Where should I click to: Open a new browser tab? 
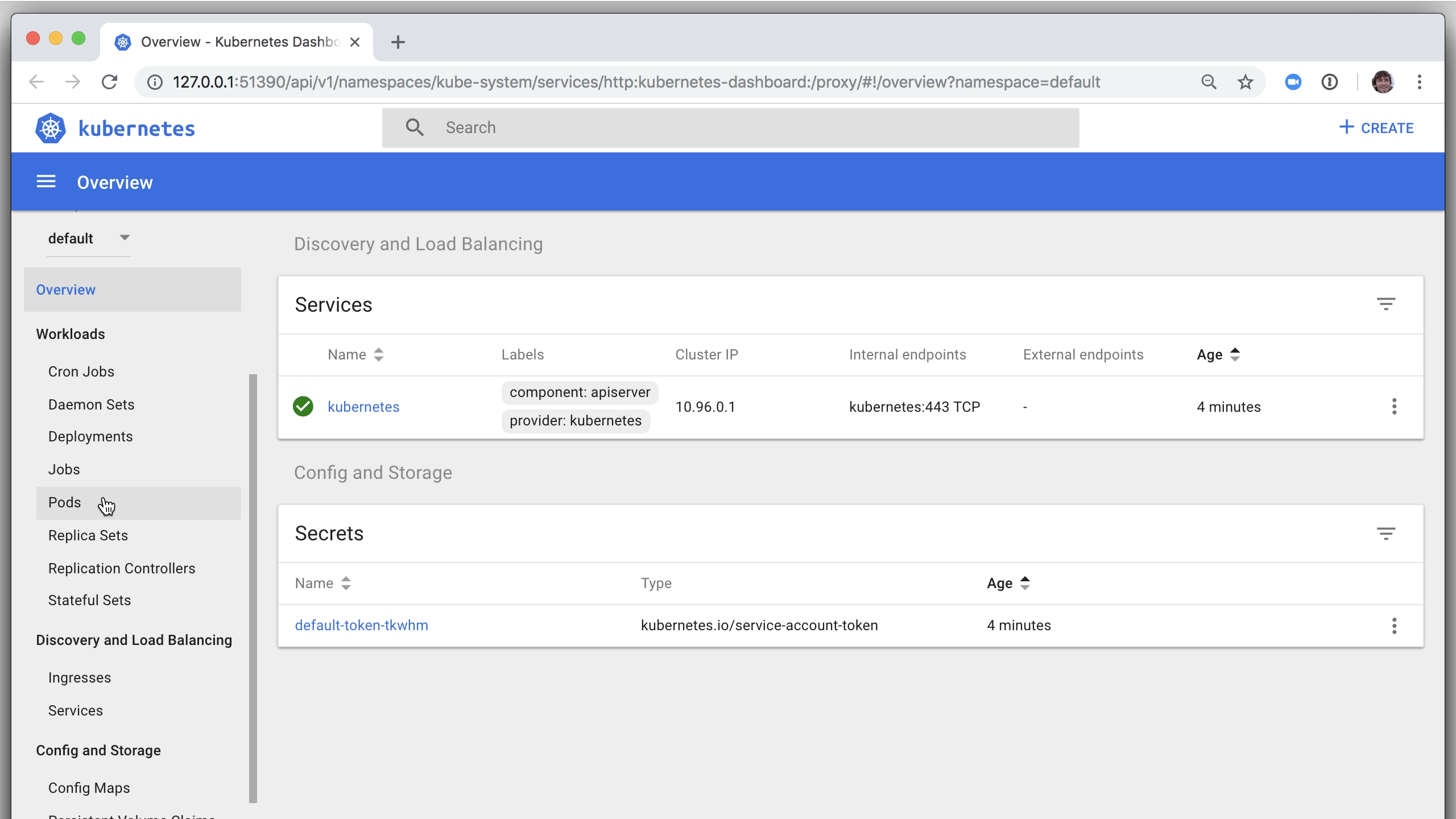pyautogui.click(x=398, y=42)
